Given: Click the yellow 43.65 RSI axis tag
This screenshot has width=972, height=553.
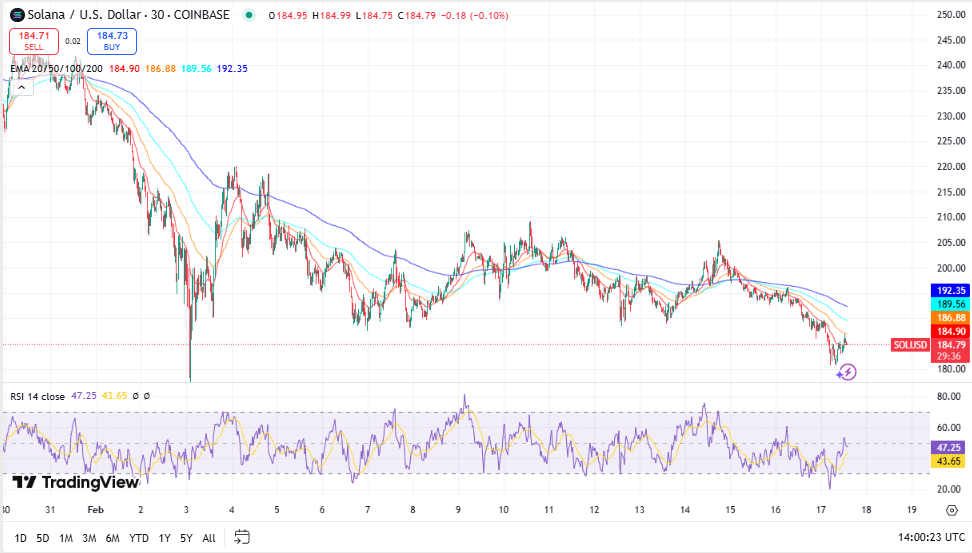Looking at the screenshot, I should (x=948, y=461).
